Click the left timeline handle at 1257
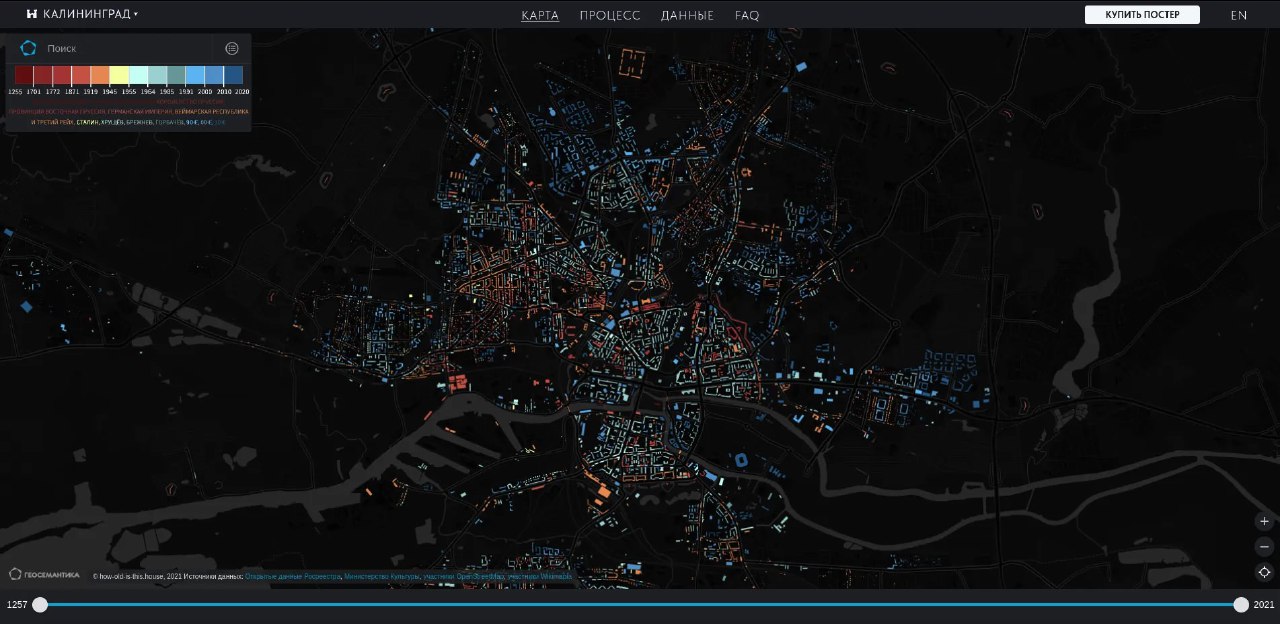Screen dimensions: 1280x624 click(40, 604)
